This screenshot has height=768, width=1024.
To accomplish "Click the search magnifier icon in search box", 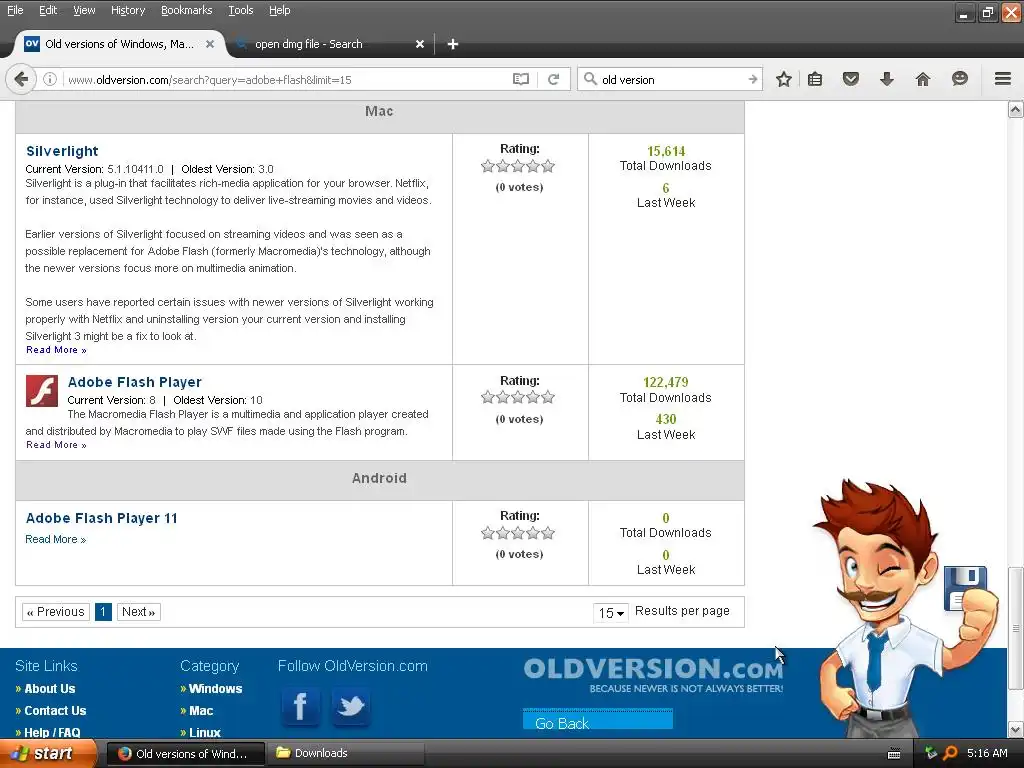I will coord(590,79).
